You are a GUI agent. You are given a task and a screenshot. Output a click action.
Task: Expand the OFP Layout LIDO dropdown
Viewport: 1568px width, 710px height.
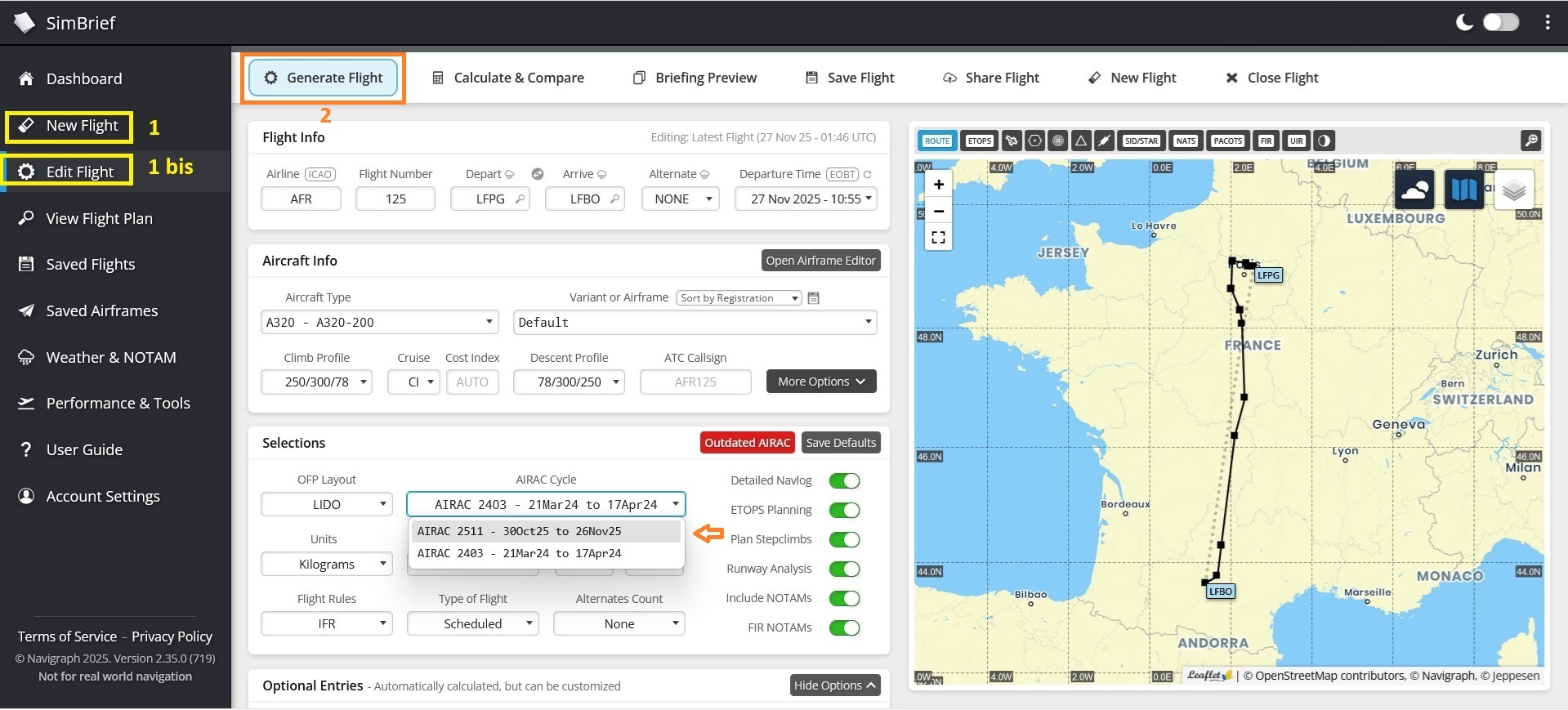click(x=327, y=504)
